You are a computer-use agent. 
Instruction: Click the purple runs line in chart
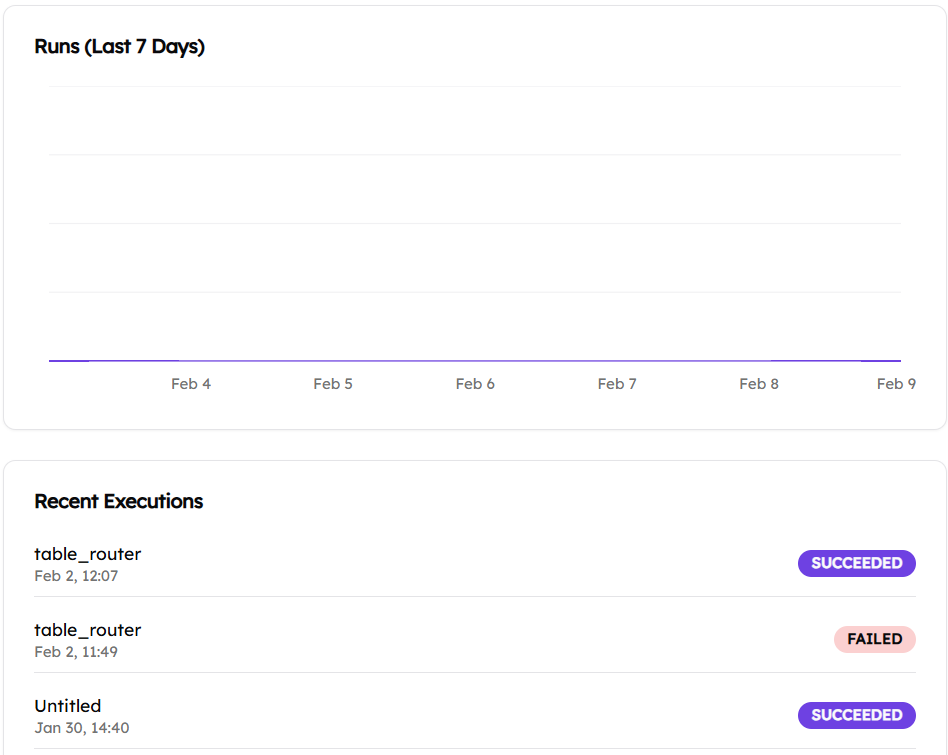click(475, 360)
